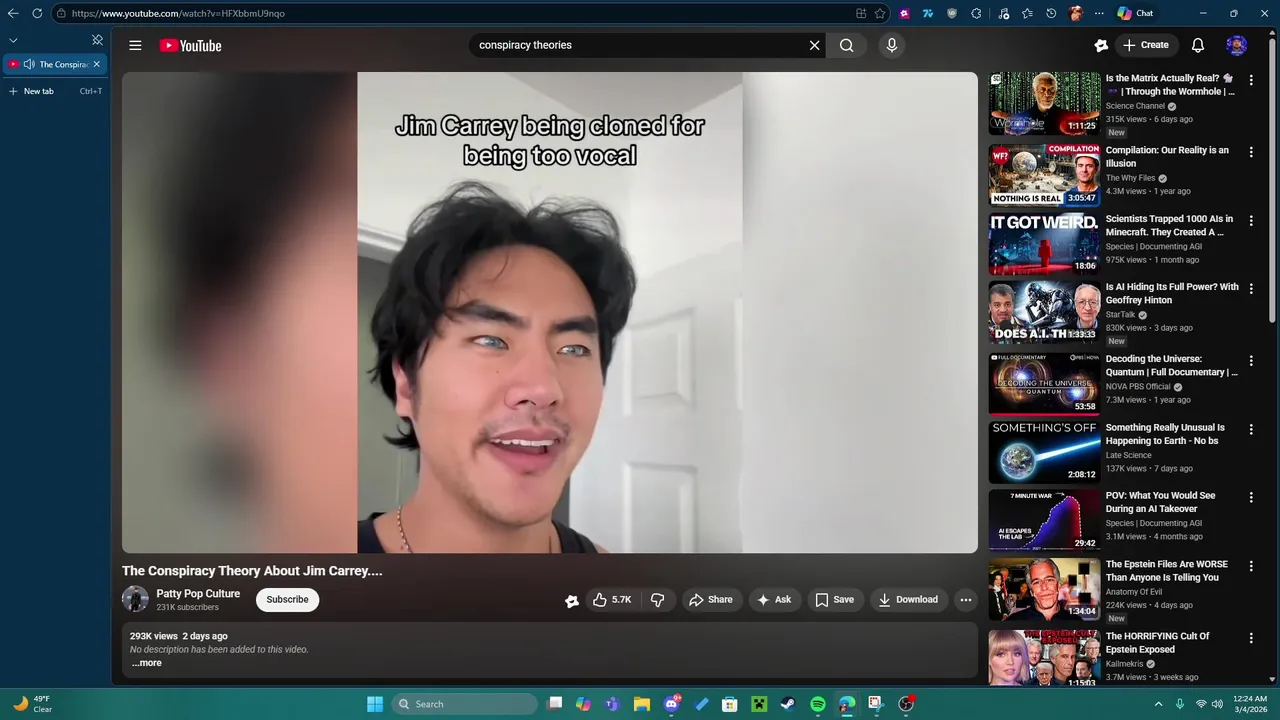The image size is (1280, 720).
Task: Open 'POV: What You Would See' video title
Action: [x=1161, y=502]
